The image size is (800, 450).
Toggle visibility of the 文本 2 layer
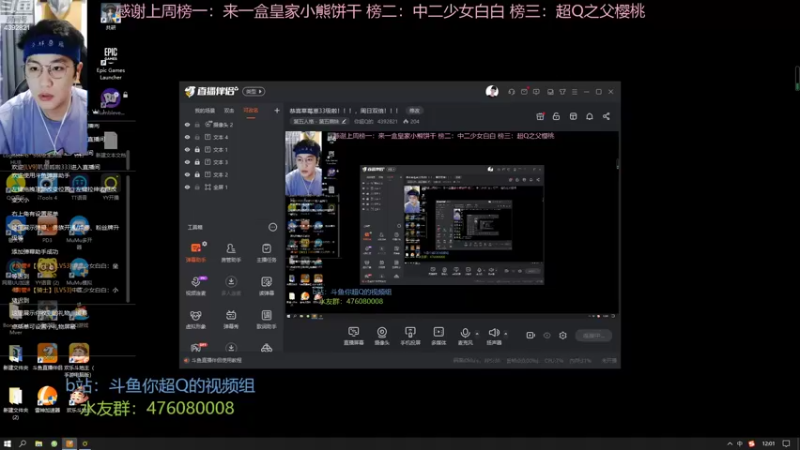click(x=187, y=174)
